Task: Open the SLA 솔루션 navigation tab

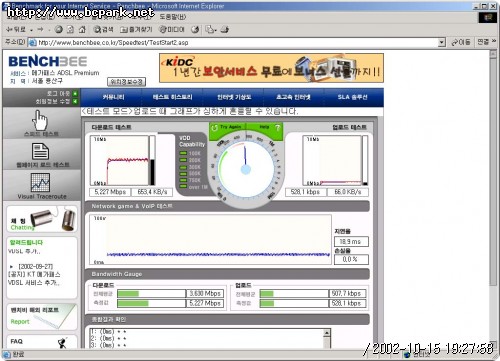Action: coord(352,97)
